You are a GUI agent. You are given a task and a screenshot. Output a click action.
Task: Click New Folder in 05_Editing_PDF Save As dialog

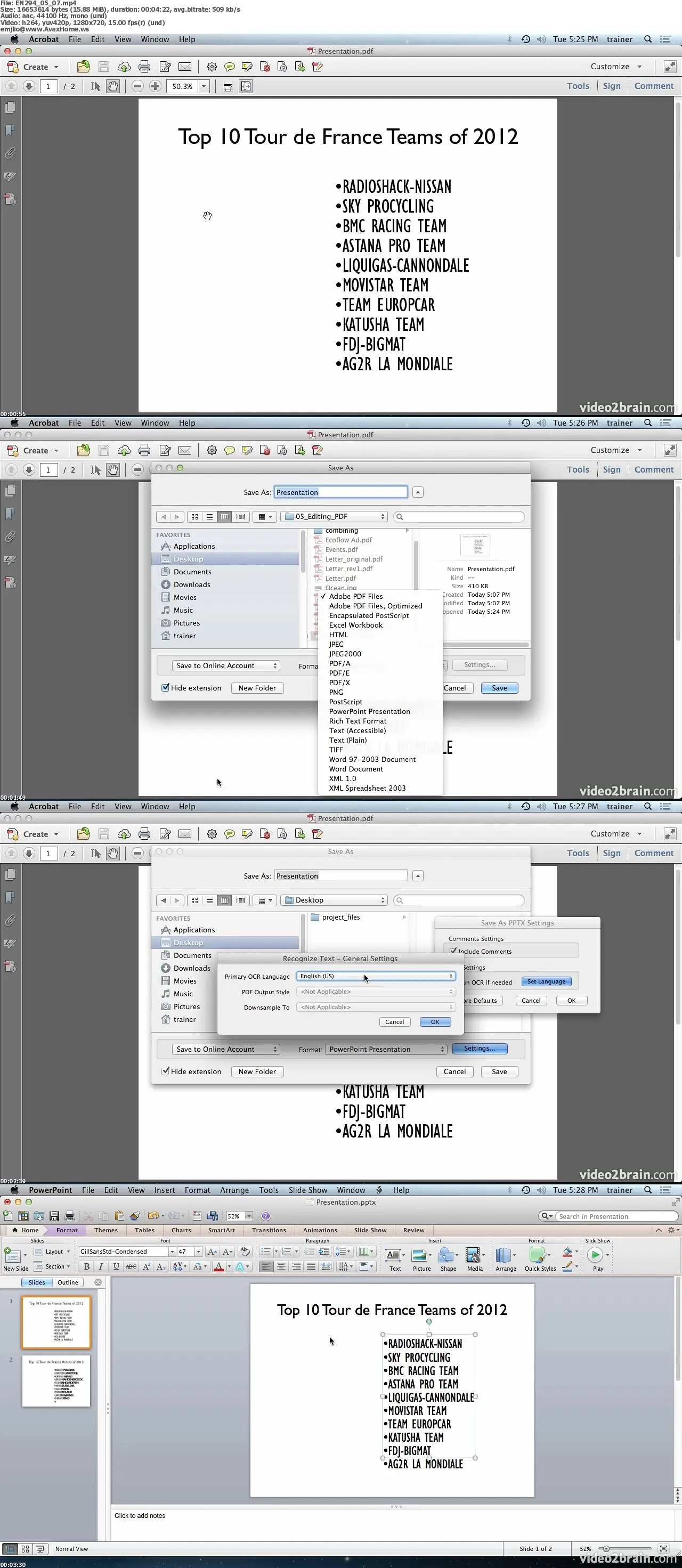click(257, 688)
